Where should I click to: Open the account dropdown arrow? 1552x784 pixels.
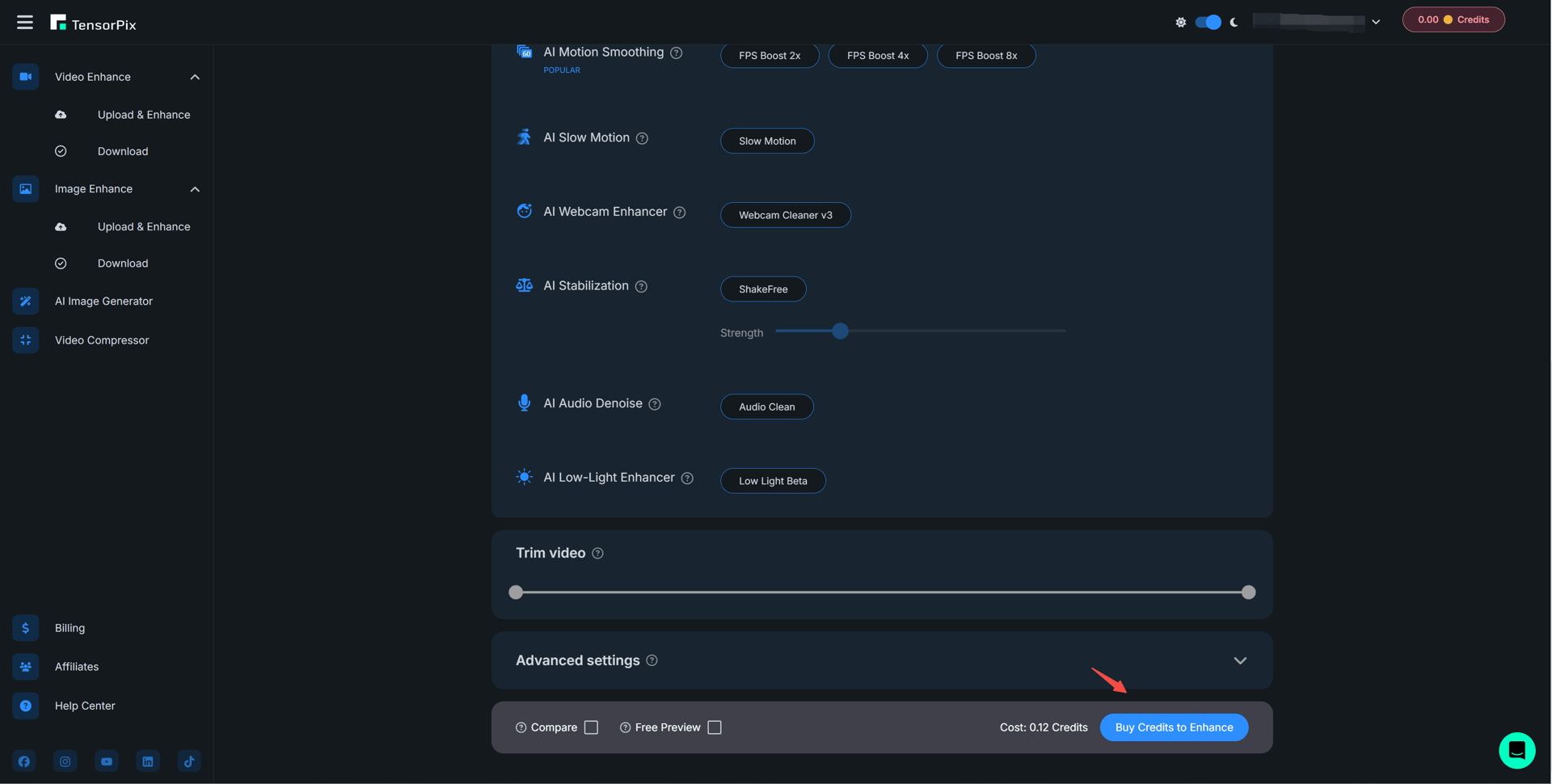1376,23
